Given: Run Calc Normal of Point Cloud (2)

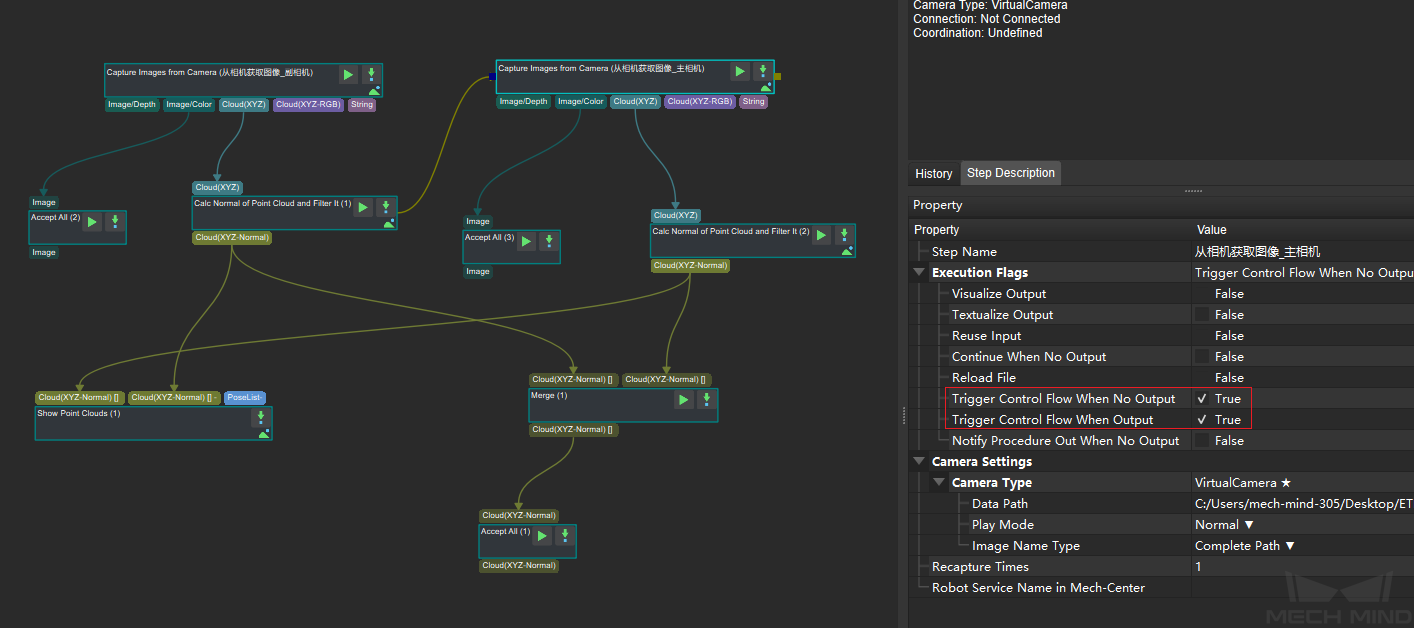Looking at the screenshot, I should click(821, 235).
